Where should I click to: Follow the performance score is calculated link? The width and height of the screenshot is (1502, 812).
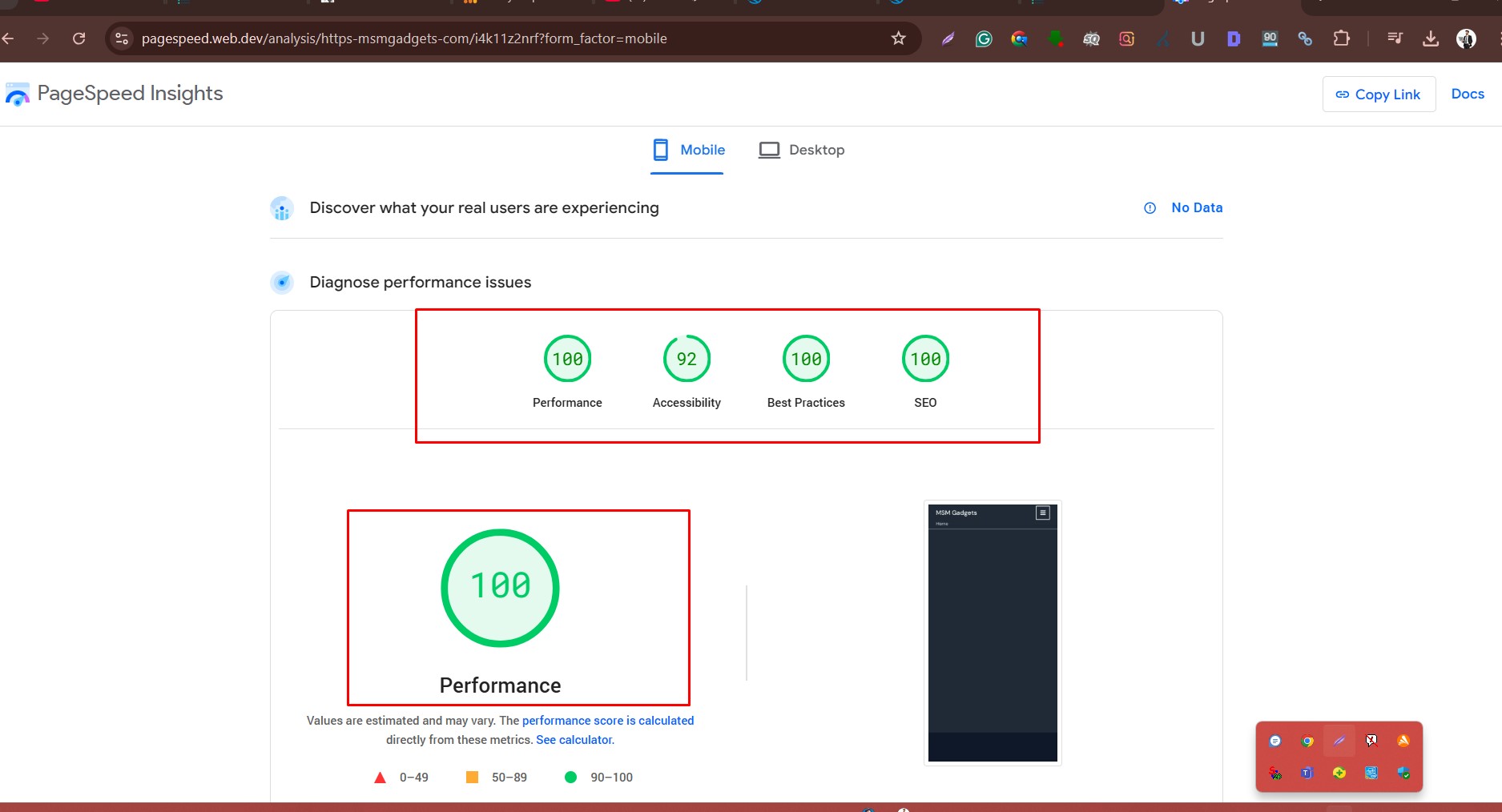pos(608,721)
